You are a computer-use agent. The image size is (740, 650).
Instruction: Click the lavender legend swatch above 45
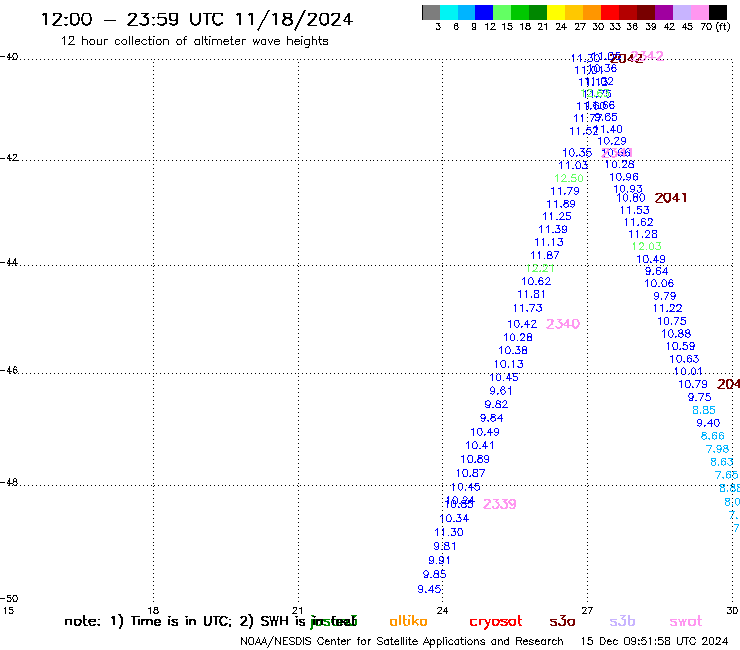[681, 12]
